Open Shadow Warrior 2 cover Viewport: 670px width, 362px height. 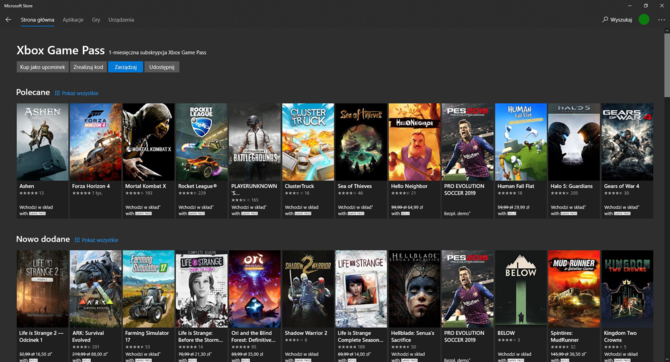tap(308, 289)
